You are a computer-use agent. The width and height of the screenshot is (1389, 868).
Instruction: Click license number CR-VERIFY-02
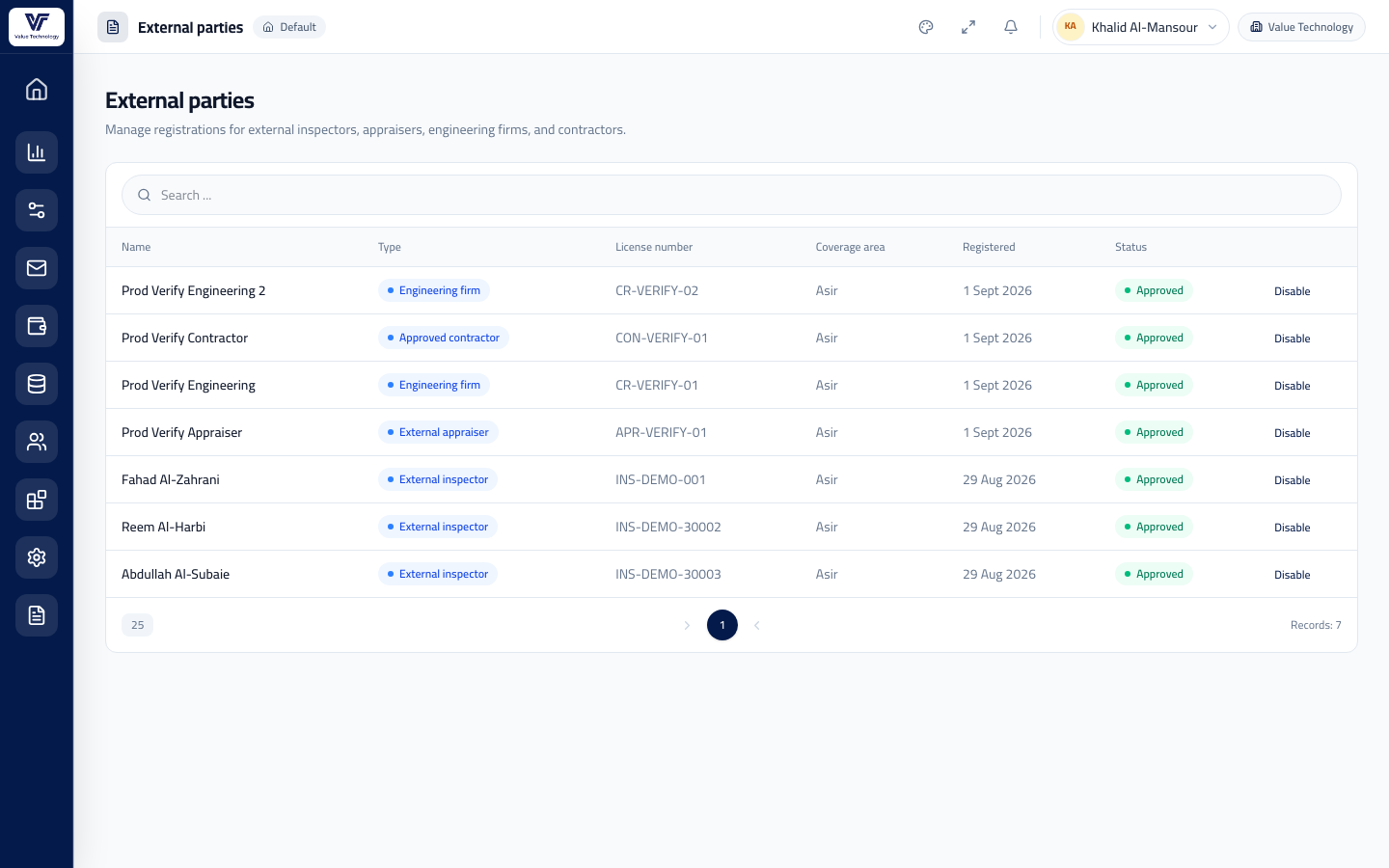click(657, 290)
